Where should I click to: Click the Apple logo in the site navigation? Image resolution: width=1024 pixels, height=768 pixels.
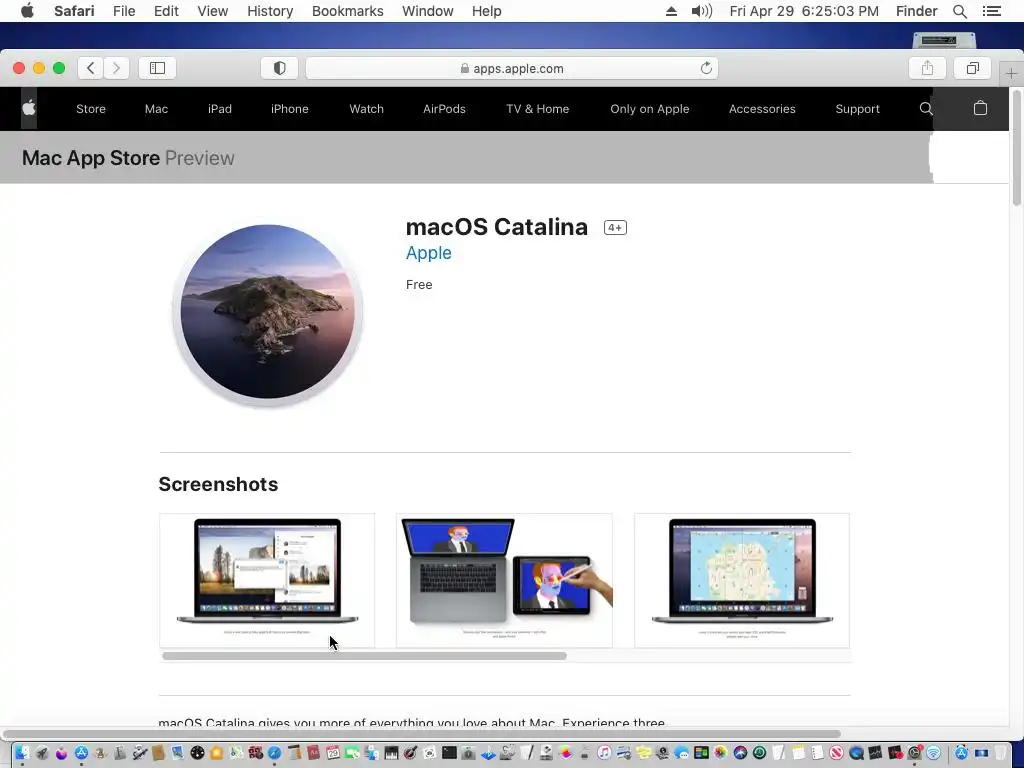[x=29, y=108]
